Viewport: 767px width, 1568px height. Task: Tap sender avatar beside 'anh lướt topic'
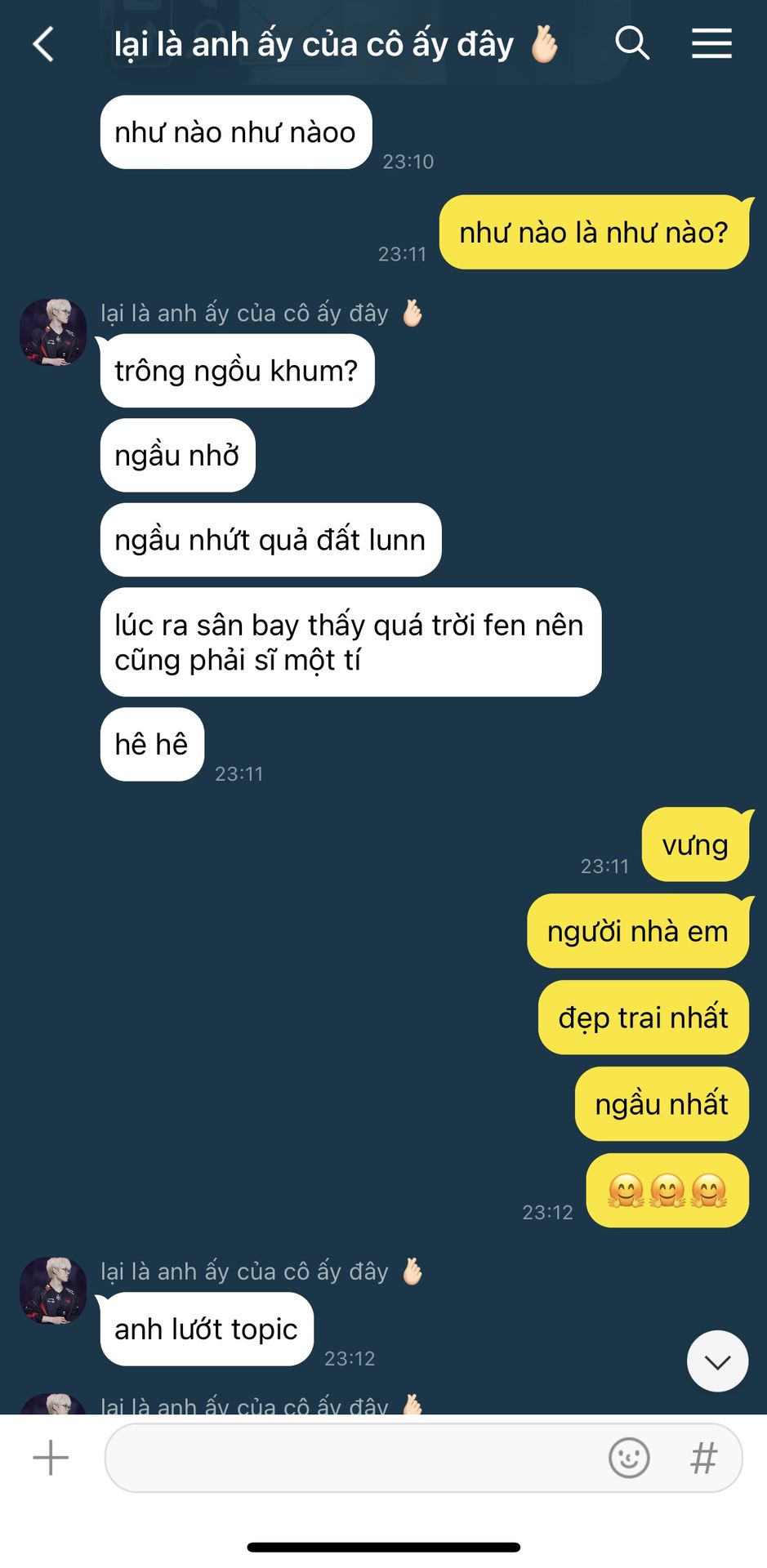point(53,1290)
